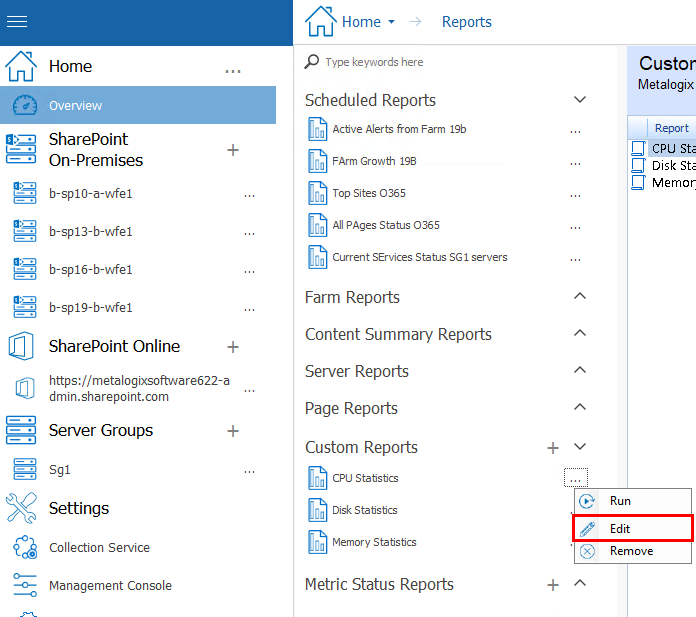
Task: Collapse the Scheduled Reports section
Action: (579, 100)
